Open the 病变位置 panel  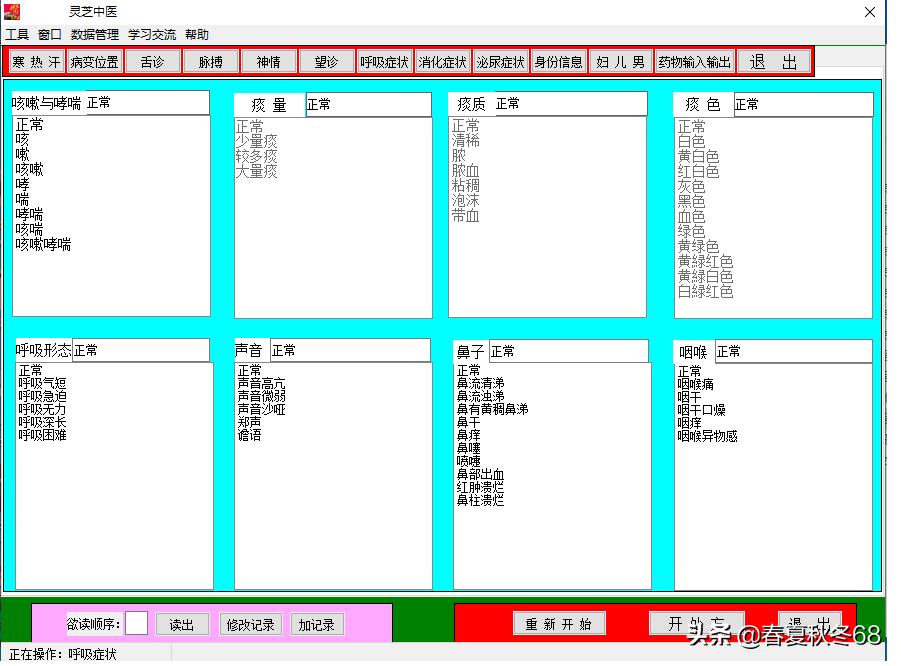pos(95,61)
